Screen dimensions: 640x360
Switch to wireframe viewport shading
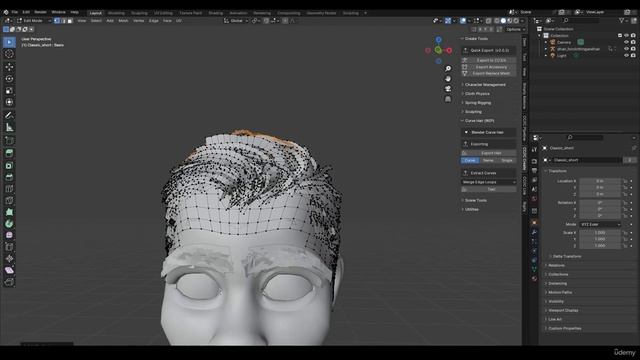(x=497, y=20)
